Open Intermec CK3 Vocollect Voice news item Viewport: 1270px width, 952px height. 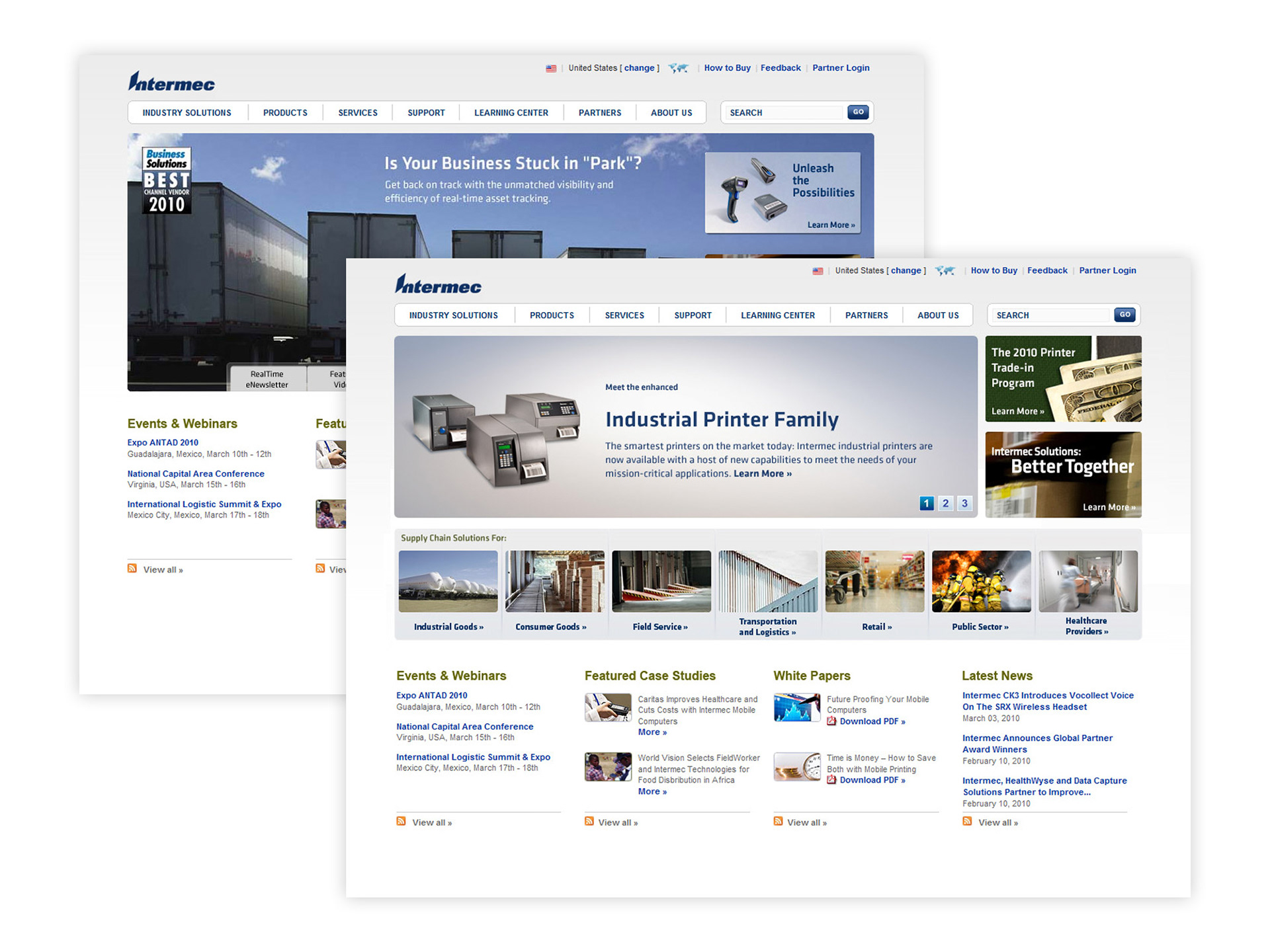1048,701
